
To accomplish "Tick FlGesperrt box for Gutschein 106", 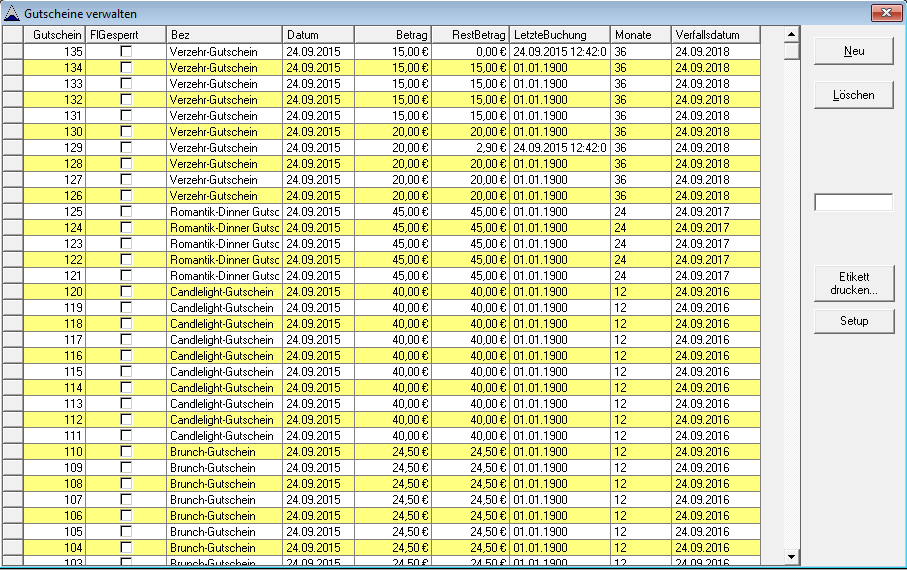I will pos(126,516).
